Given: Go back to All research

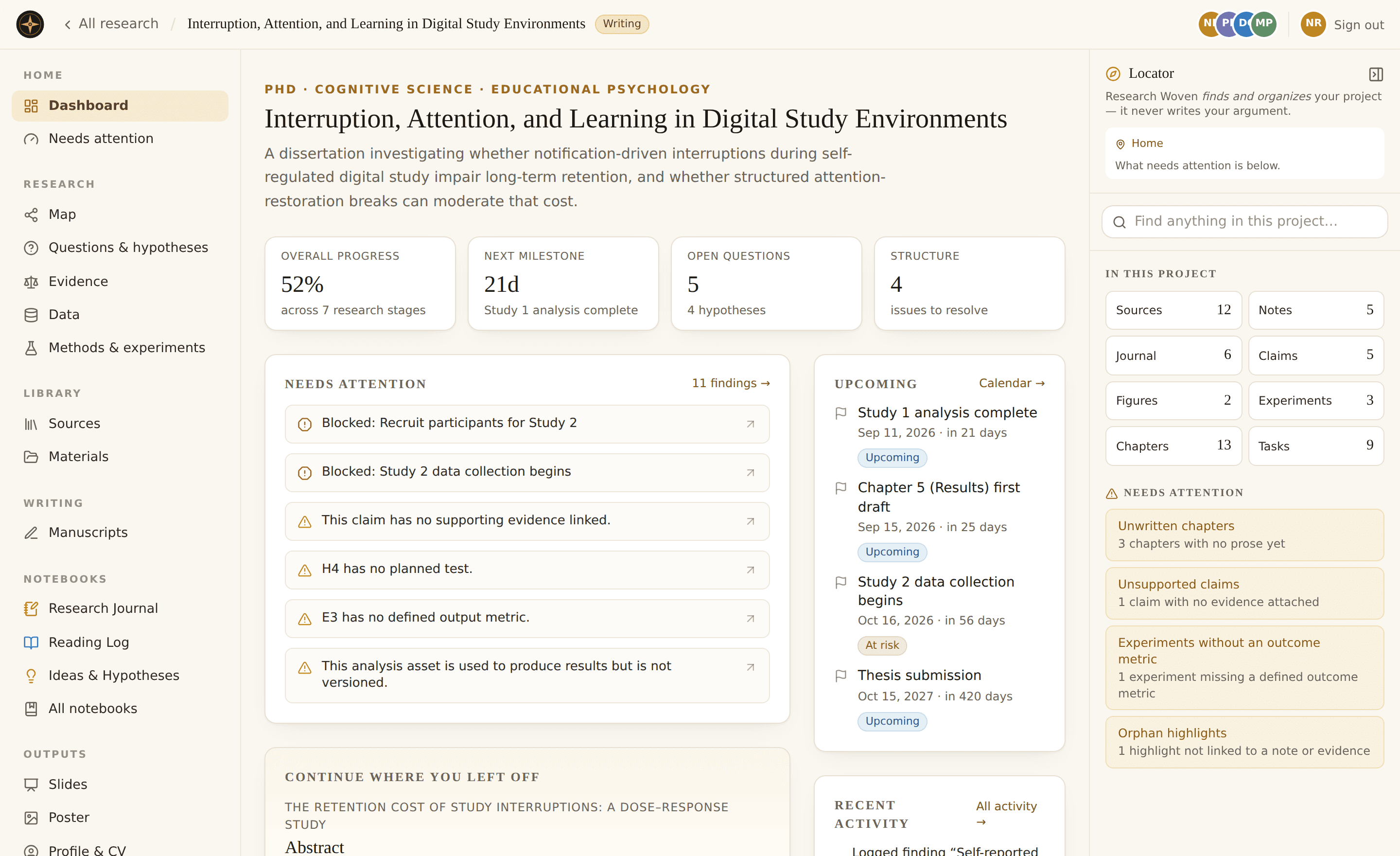Looking at the screenshot, I should click(111, 24).
